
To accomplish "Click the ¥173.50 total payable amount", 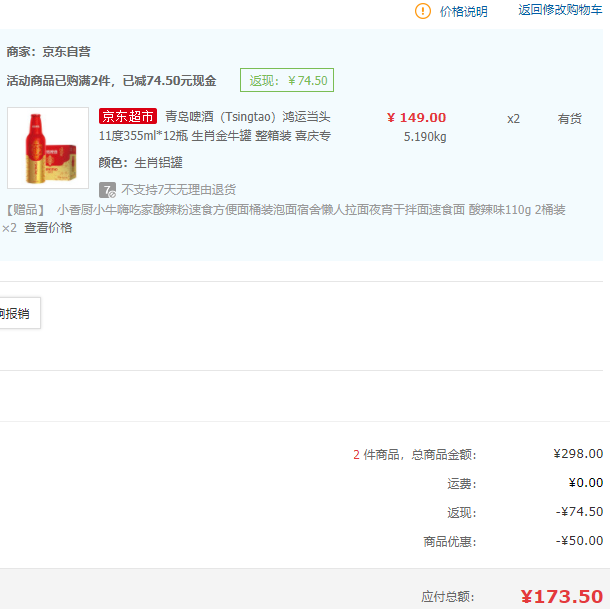I will point(561,596).
